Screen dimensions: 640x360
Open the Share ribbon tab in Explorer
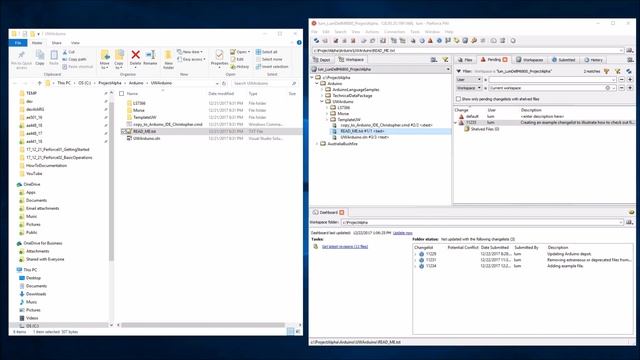[x=56, y=43]
